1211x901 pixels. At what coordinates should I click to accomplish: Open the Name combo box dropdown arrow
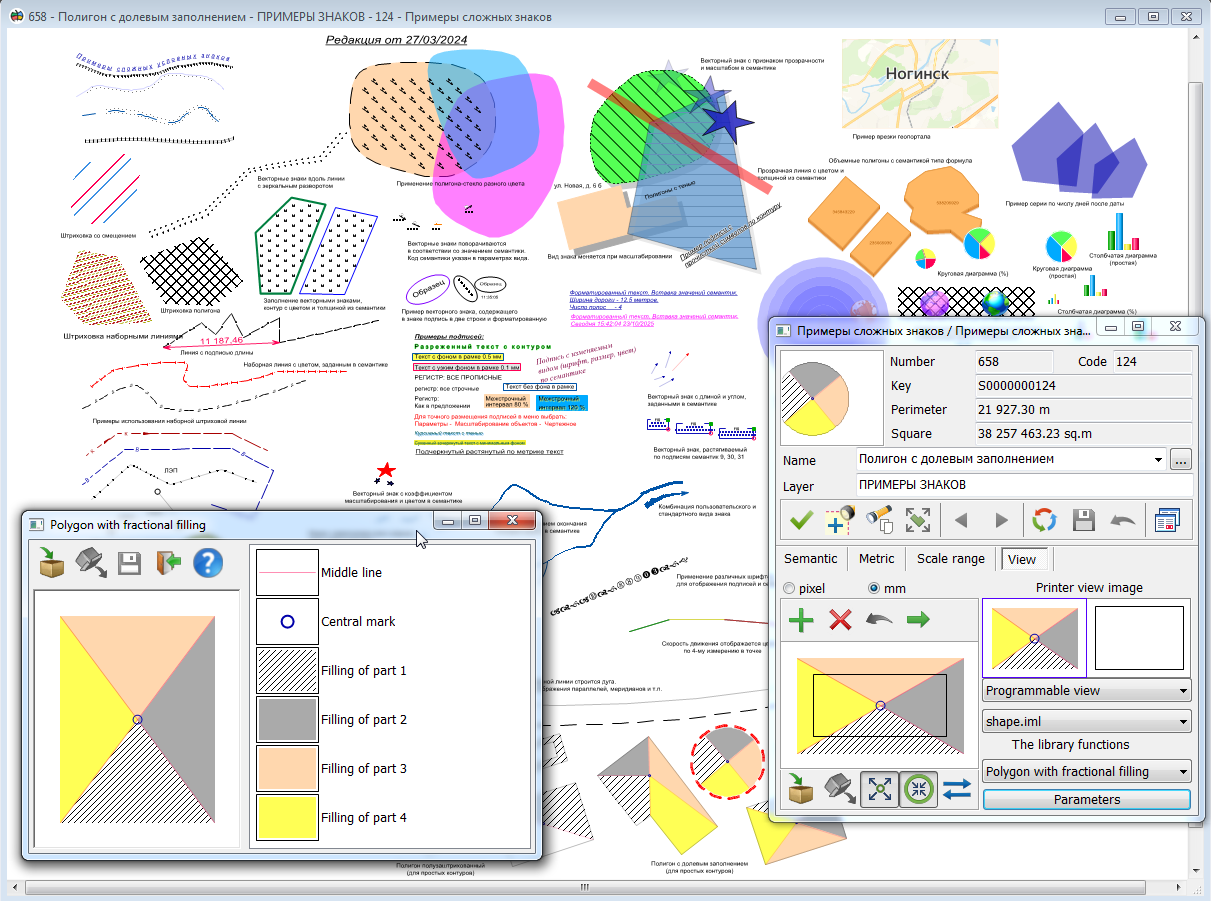point(1158,460)
